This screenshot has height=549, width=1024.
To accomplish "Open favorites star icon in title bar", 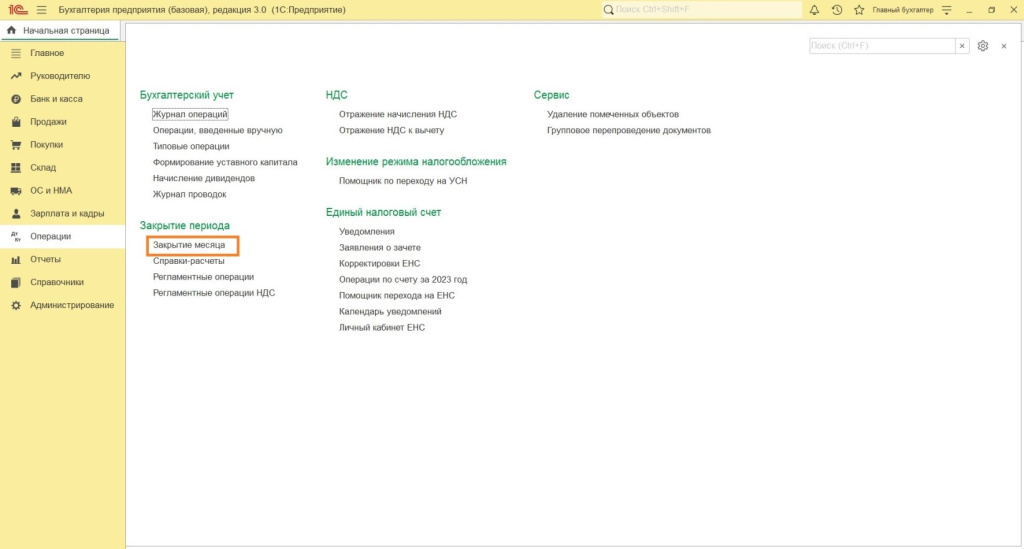I will coord(858,10).
